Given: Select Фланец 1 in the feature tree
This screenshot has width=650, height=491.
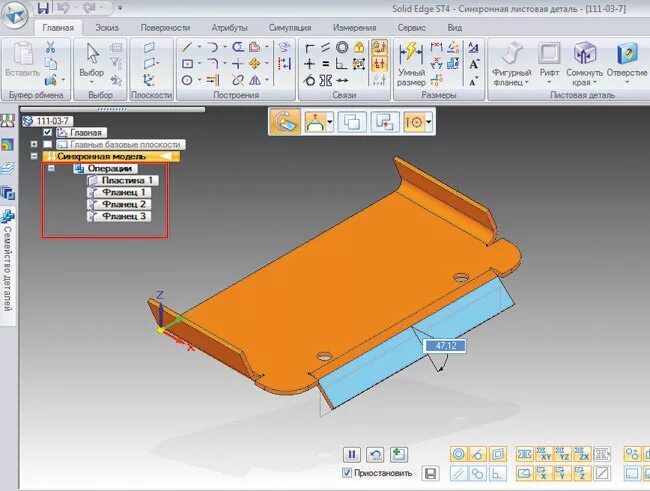Looking at the screenshot, I should click(x=119, y=192).
